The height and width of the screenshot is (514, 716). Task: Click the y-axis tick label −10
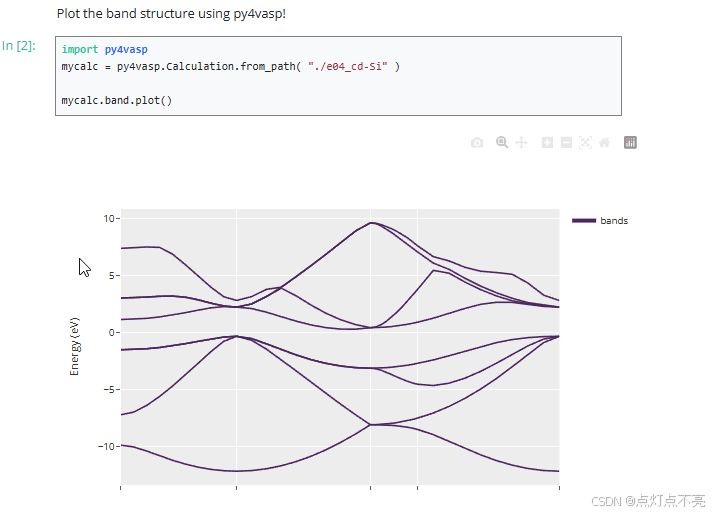[x=108, y=446]
